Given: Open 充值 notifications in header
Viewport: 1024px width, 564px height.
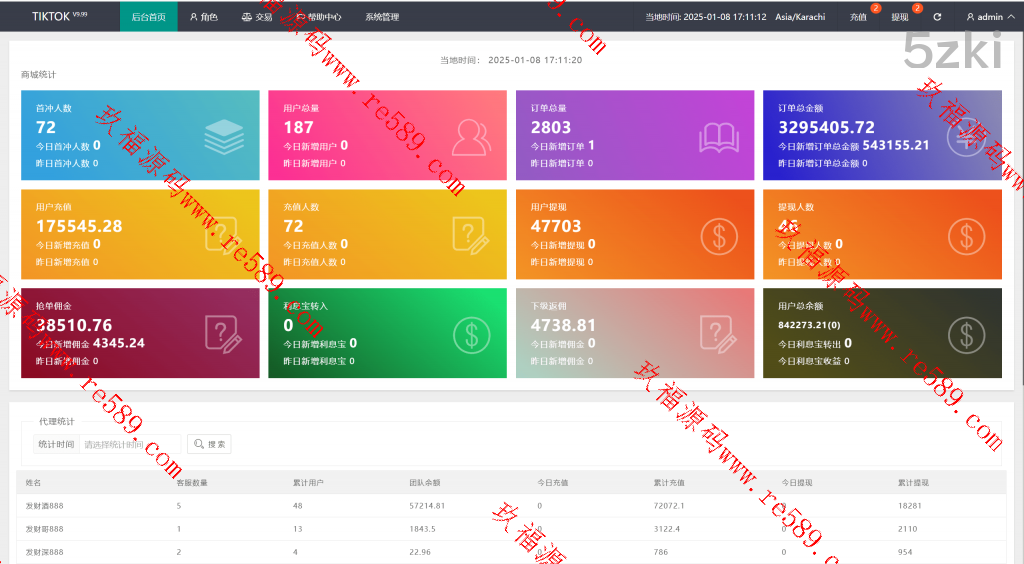Looking at the screenshot, I should [858, 17].
